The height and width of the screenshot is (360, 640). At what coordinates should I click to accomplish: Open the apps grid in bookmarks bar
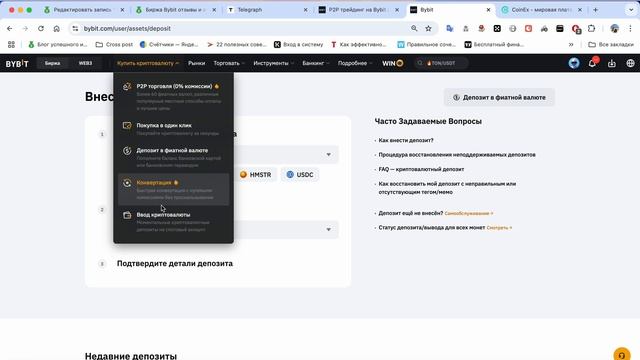pos(11,44)
